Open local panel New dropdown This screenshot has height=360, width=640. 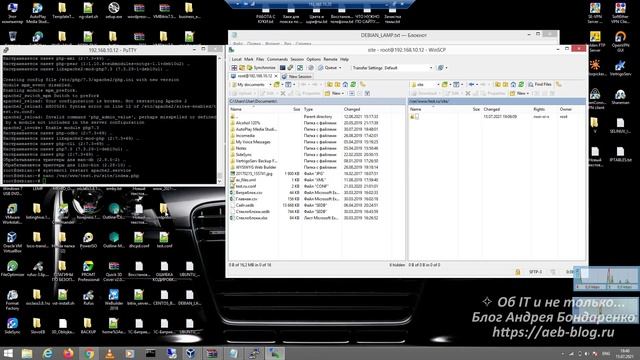(x=335, y=93)
